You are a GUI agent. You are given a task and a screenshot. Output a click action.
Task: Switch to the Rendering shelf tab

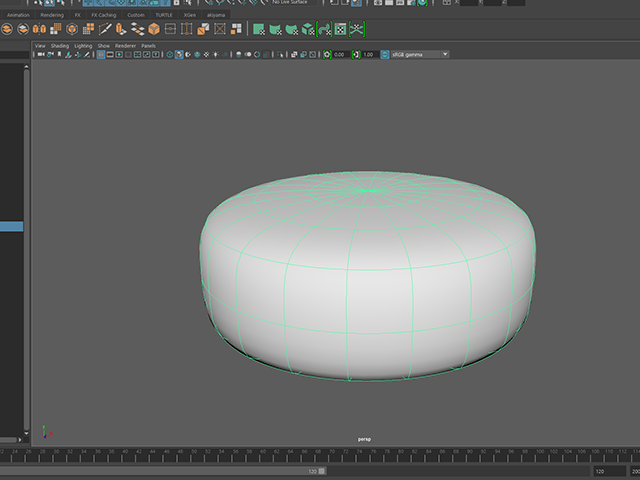(x=52, y=15)
